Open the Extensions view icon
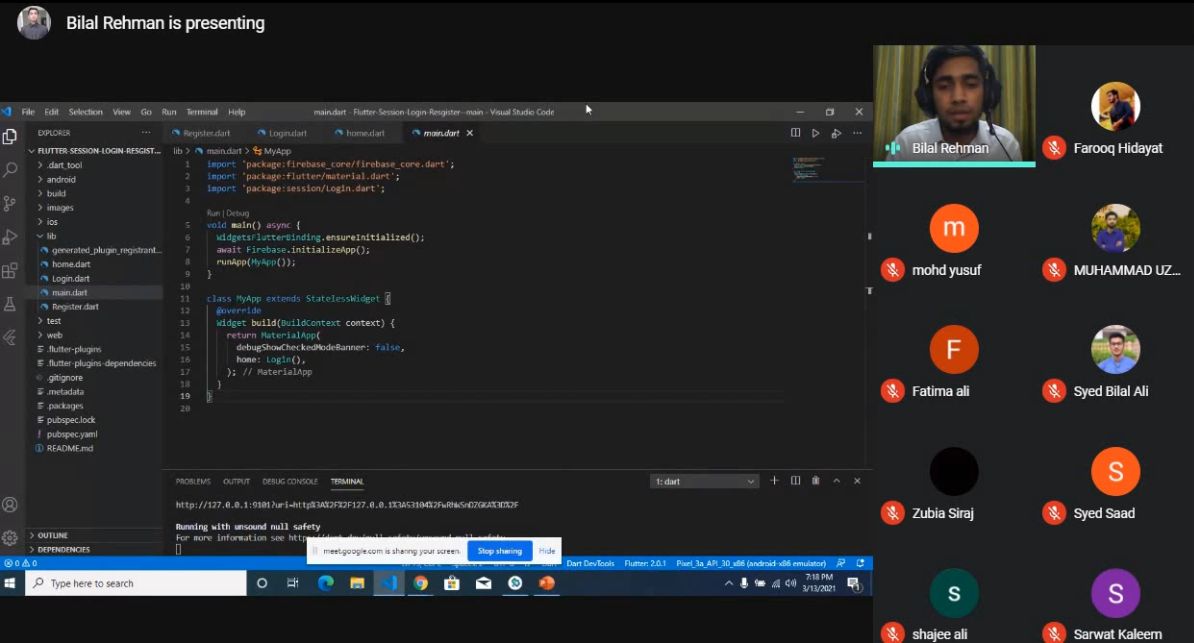Image resolution: width=1194 pixels, height=643 pixels. tap(10, 271)
